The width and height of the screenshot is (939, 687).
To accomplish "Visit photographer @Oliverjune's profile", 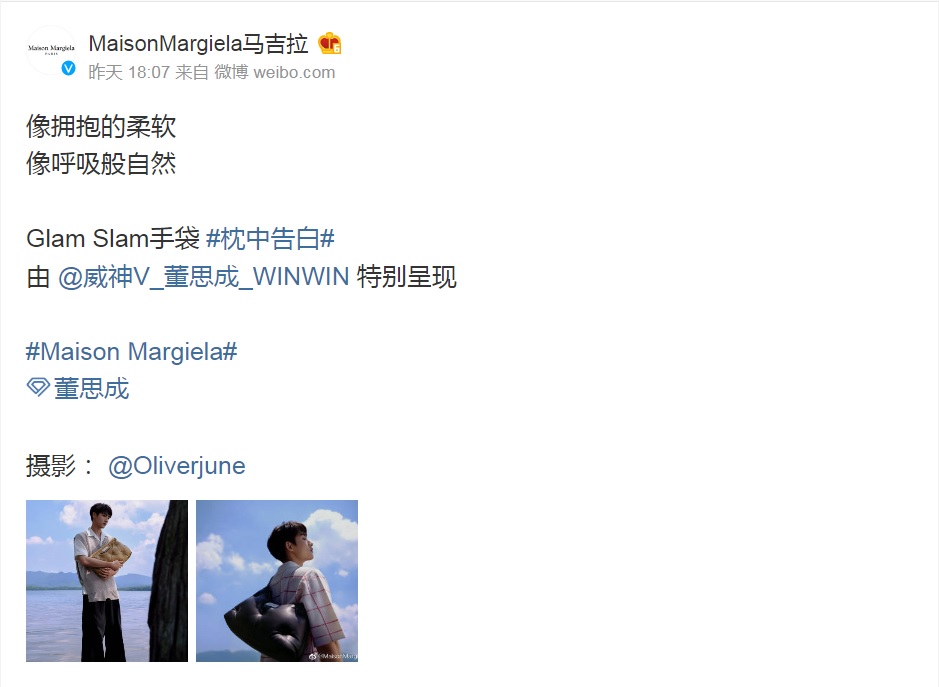I will pos(177,466).
